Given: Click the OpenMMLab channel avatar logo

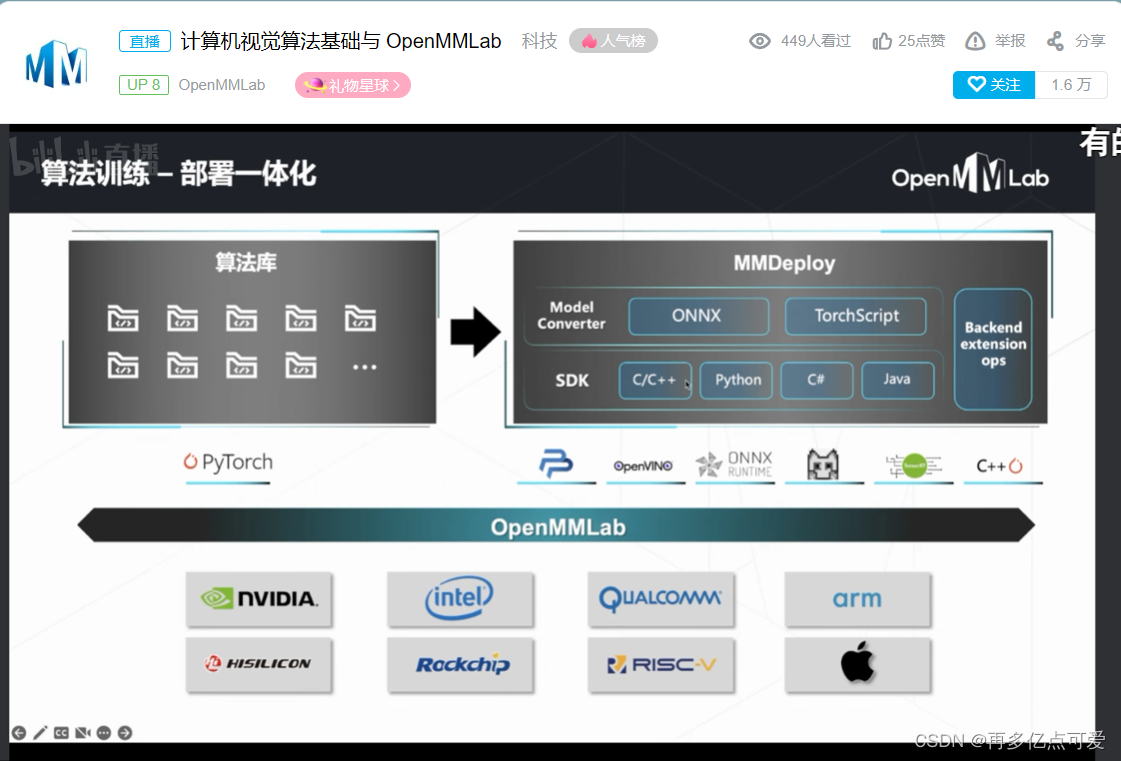Looking at the screenshot, I should [56, 64].
